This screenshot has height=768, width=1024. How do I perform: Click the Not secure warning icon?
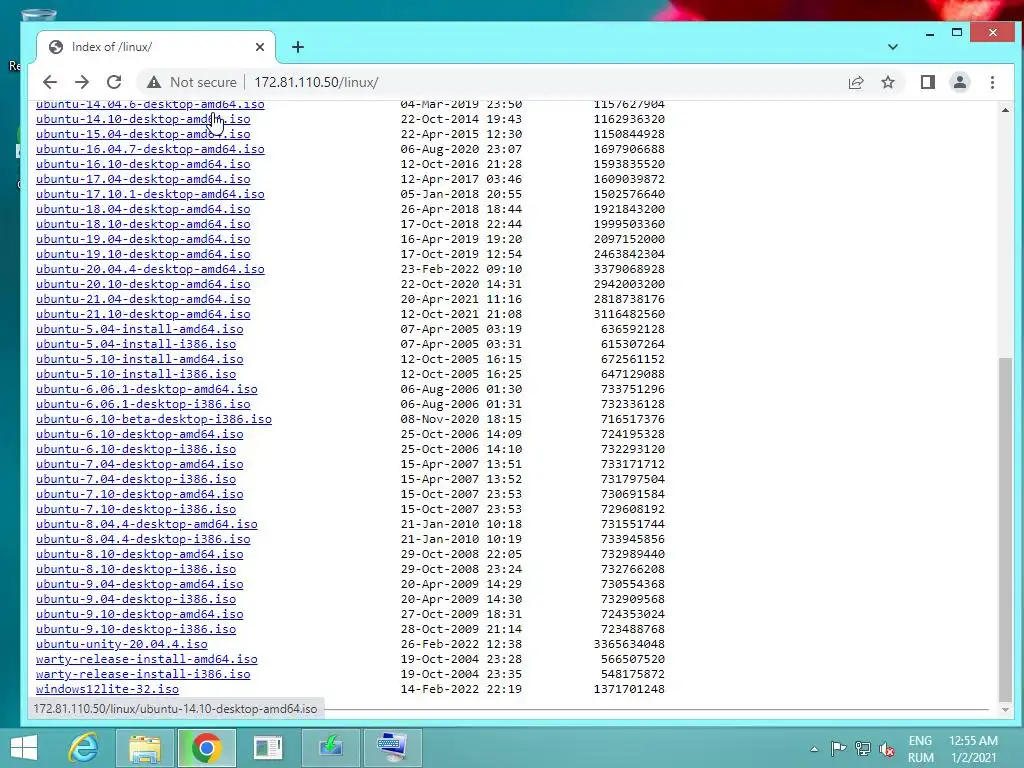(153, 82)
